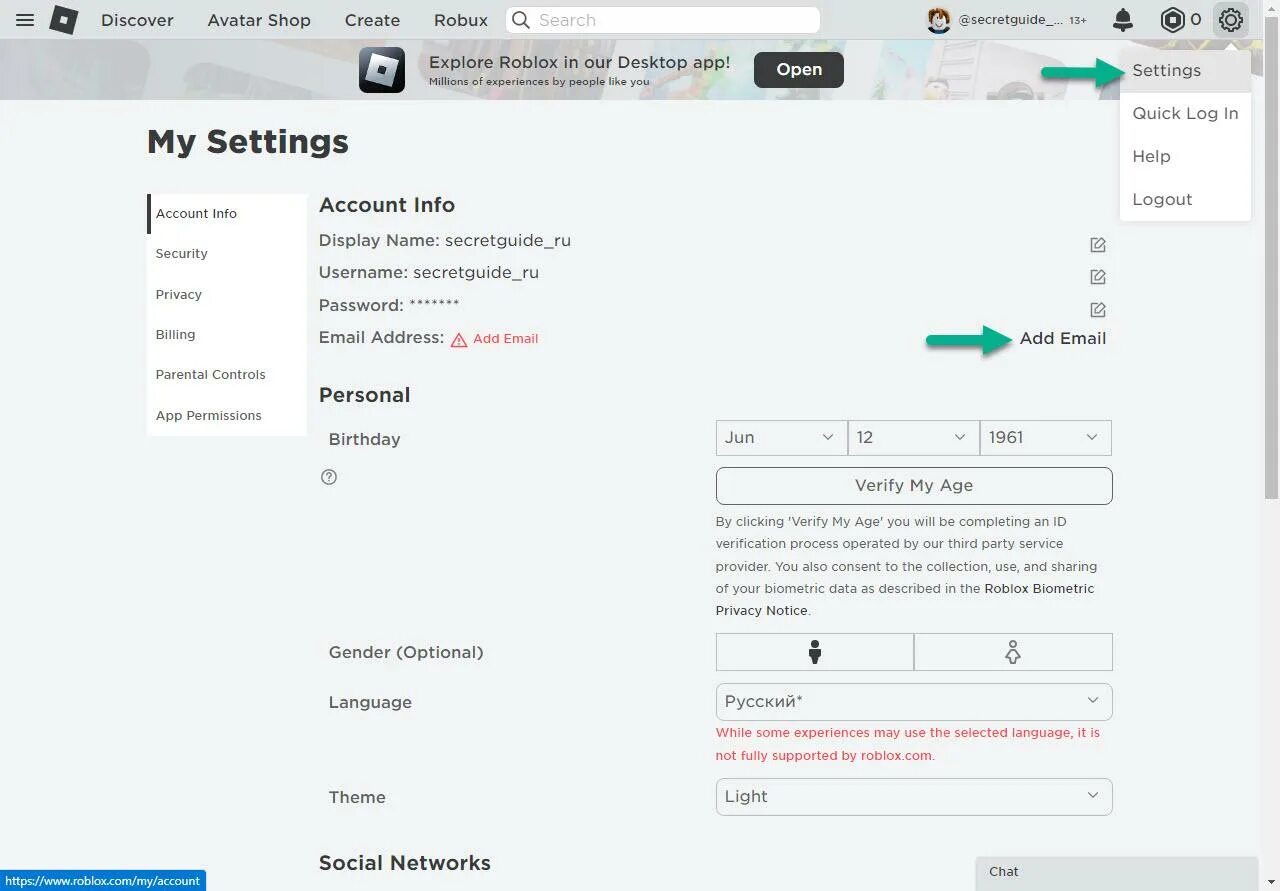Open the birthday day dropdown
Viewport: 1280px width, 891px height.
[913, 438]
